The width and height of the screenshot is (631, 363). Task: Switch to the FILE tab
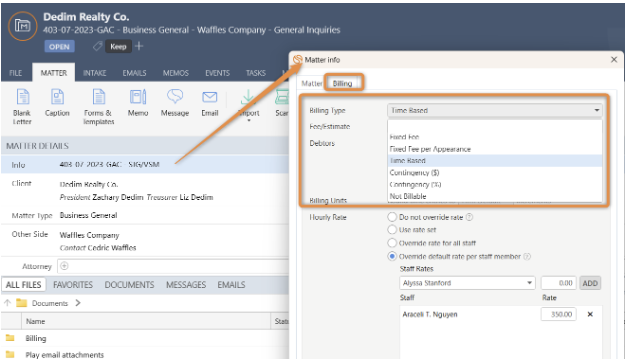[16, 73]
